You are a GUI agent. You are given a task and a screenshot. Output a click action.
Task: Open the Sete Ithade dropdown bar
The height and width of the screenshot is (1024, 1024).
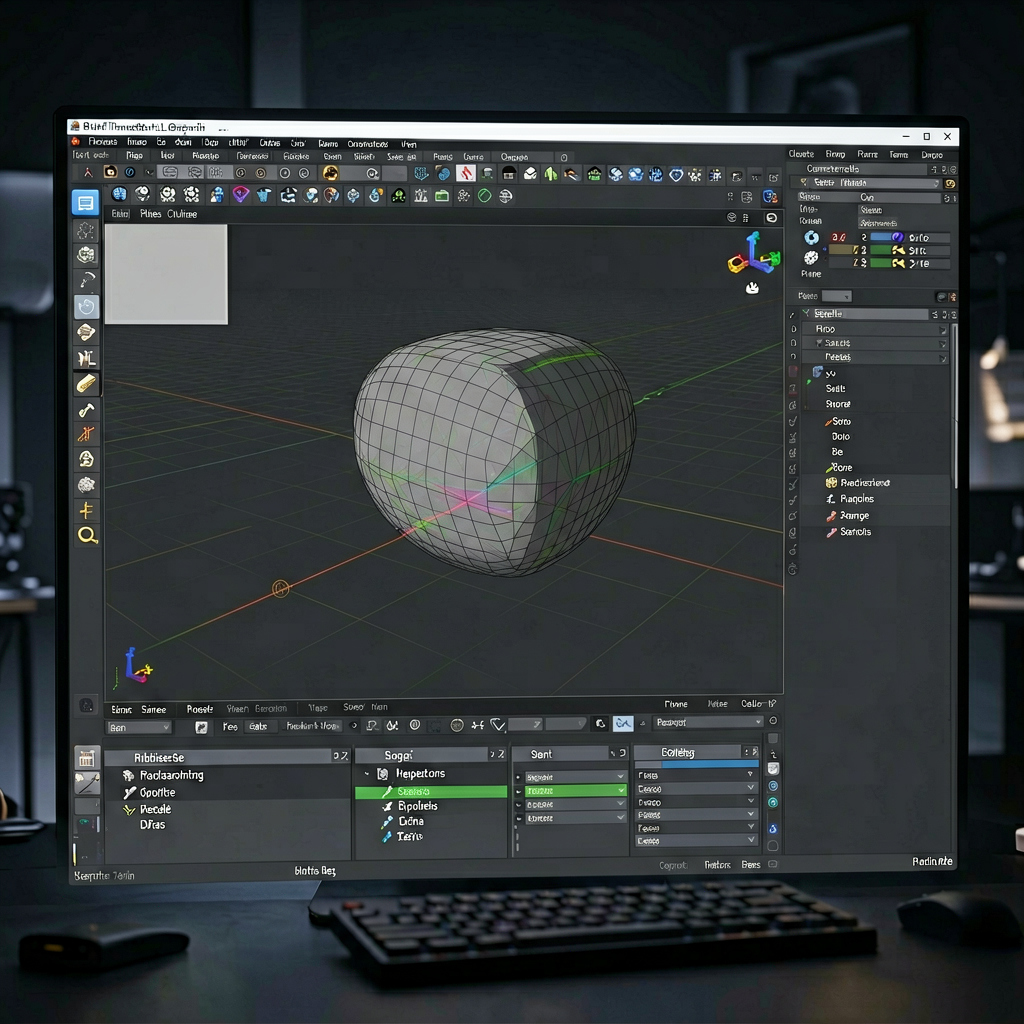point(875,184)
